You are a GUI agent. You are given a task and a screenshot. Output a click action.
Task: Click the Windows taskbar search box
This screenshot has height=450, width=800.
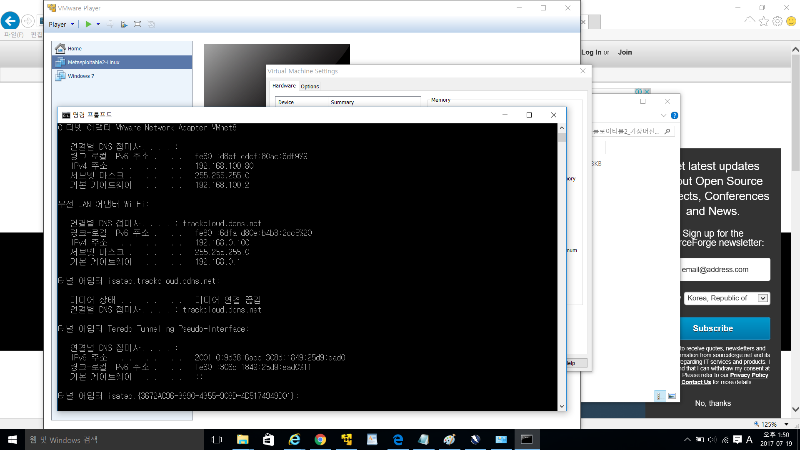(114, 439)
